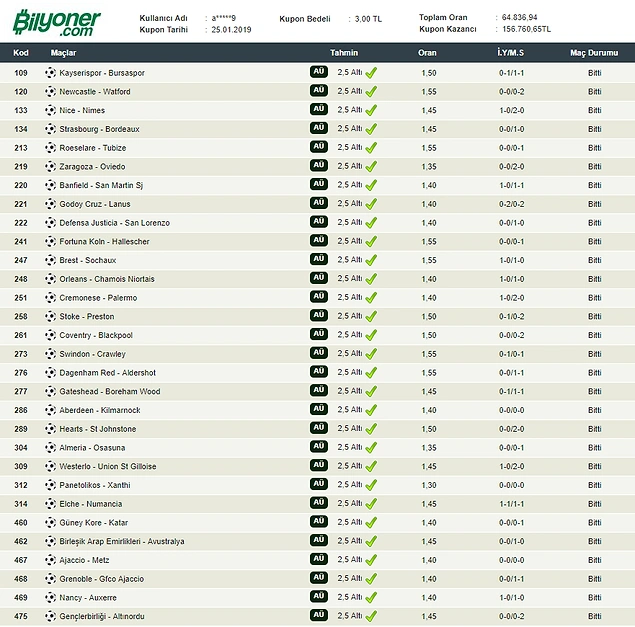The width and height of the screenshot is (635, 627).
Task: Click the football icon beside Nancy - Auxerre
Action: click(x=51, y=597)
